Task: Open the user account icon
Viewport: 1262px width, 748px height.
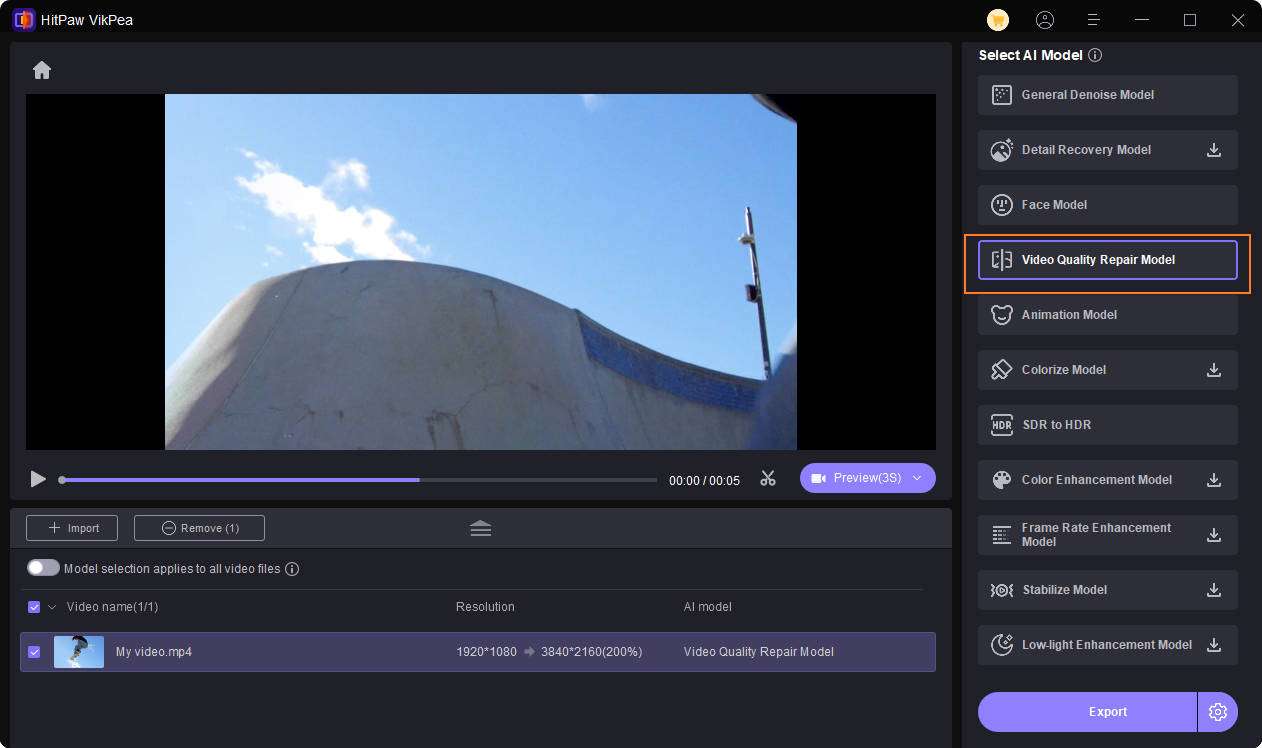Action: coord(1045,20)
